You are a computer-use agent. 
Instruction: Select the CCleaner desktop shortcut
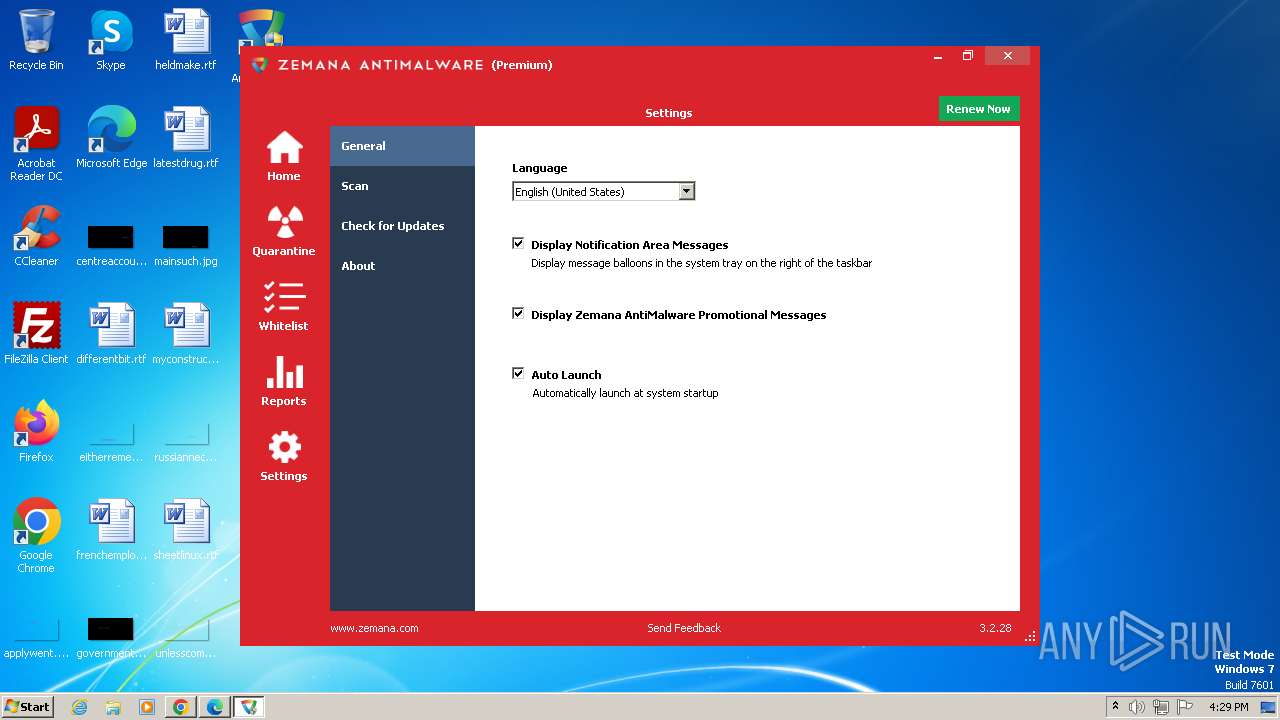[x=36, y=236]
